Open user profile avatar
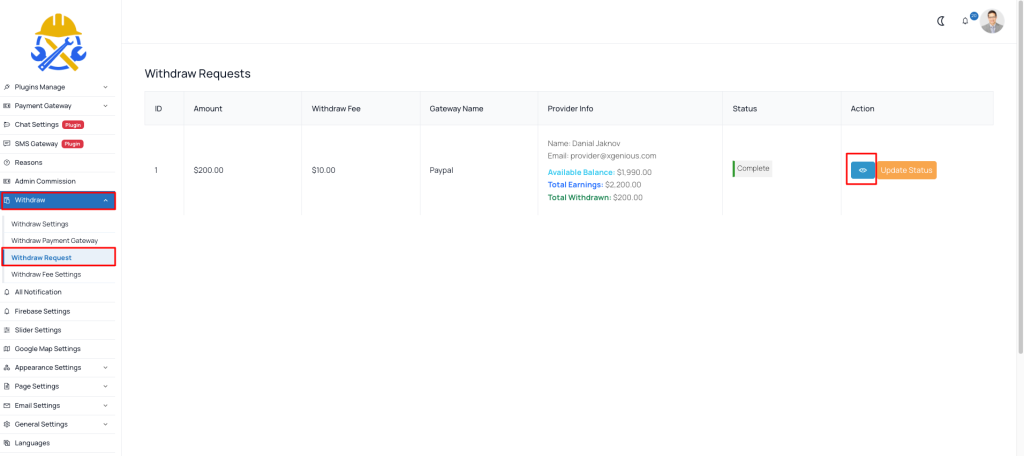The image size is (1024, 456). click(992, 21)
